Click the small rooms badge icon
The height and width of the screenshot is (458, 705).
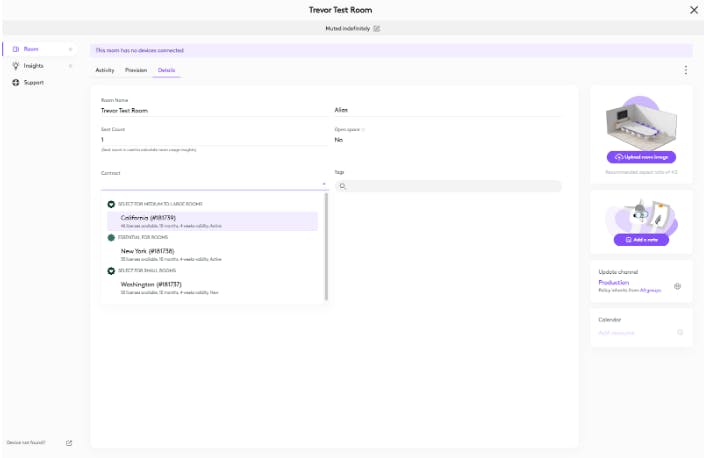(x=111, y=271)
